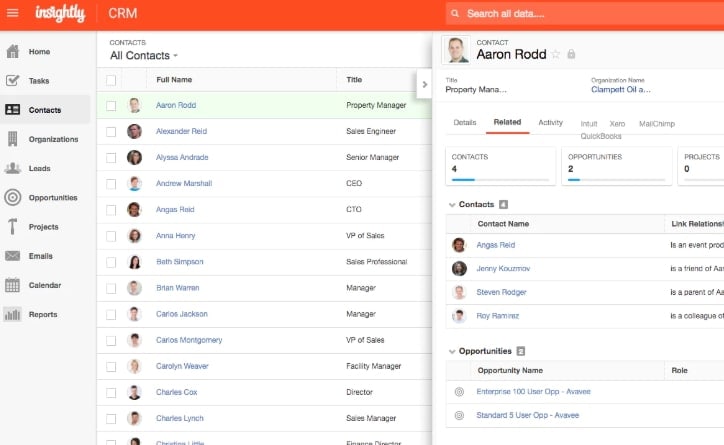
Task: Click the Projects hammer icon
Action: (12, 226)
